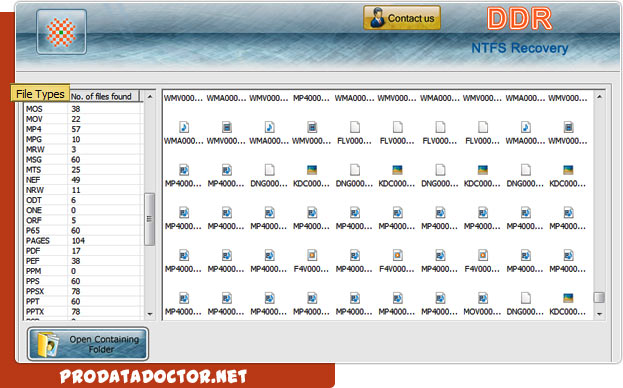Select the NRW file type row

tap(83, 190)
